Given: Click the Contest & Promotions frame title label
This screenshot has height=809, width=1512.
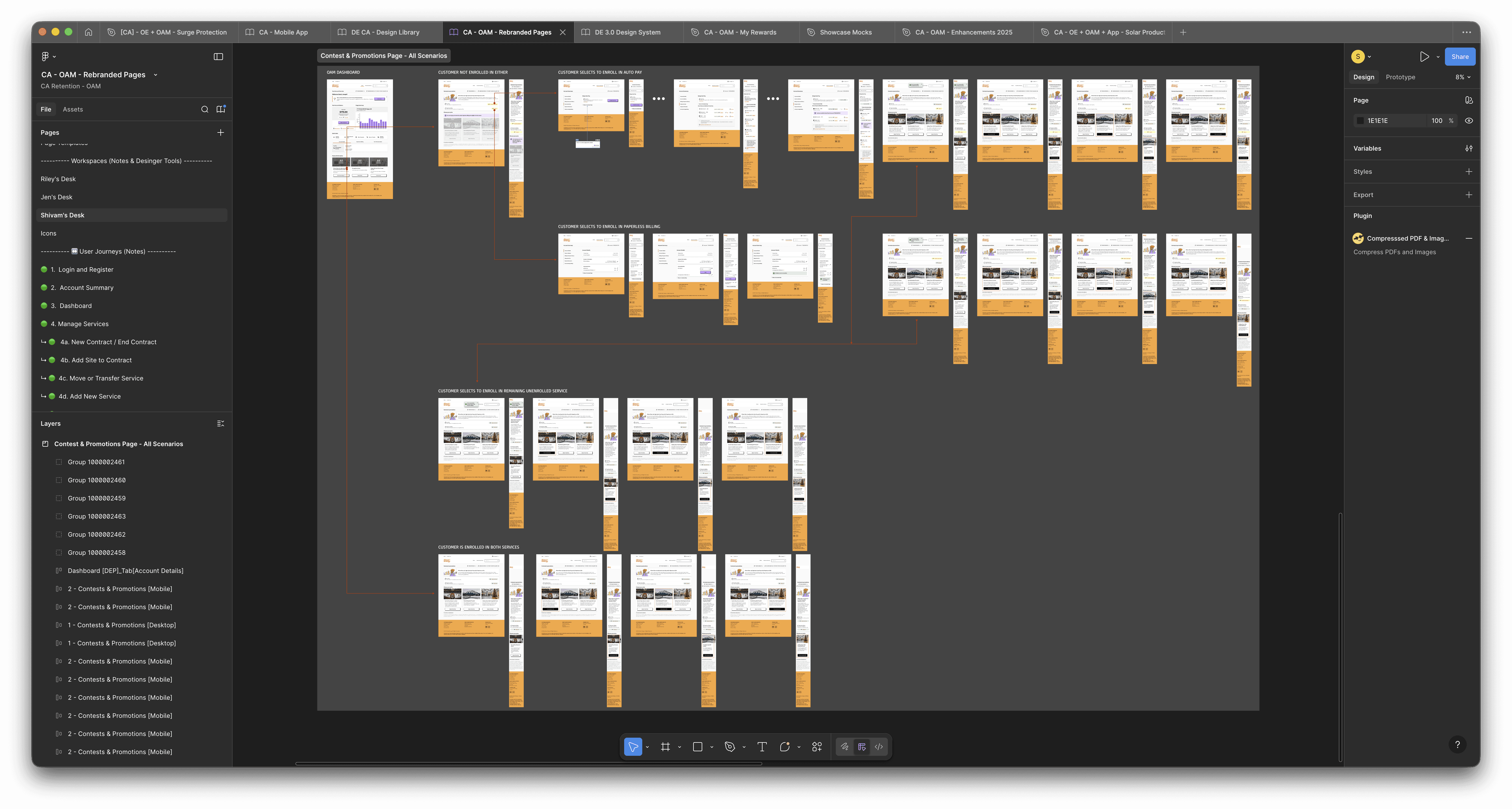Looking at the screenshot, I should (x=384, y=56).
